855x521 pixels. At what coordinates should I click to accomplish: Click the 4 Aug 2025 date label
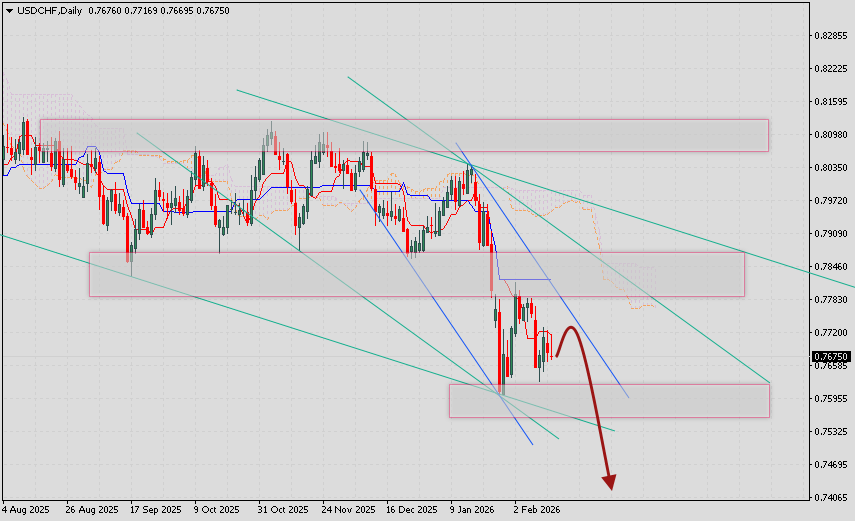[x=26, y=509]
